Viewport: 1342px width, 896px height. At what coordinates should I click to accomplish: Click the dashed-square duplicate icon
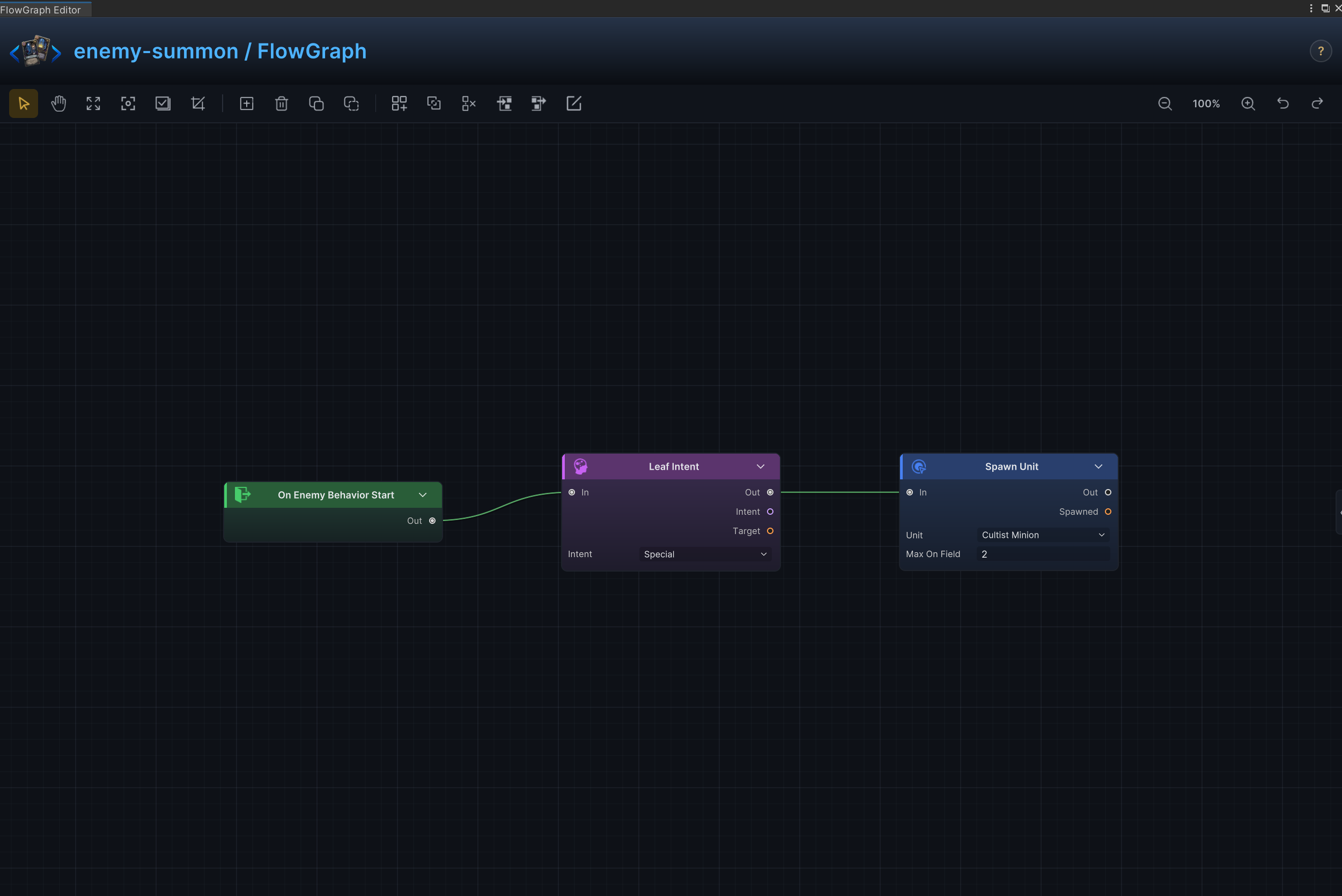[351, 103]
